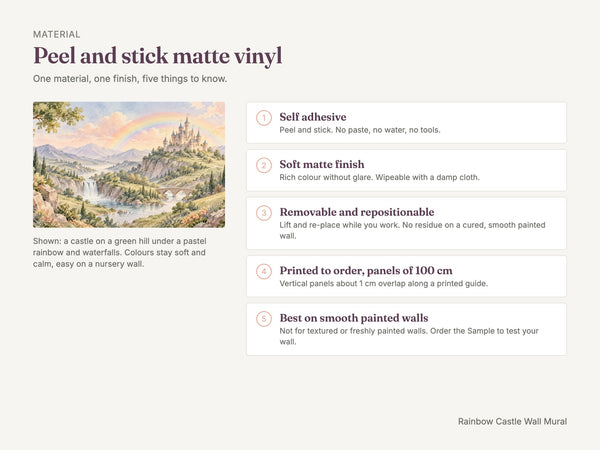Click the MATERIAL section label

coord(57,34)
